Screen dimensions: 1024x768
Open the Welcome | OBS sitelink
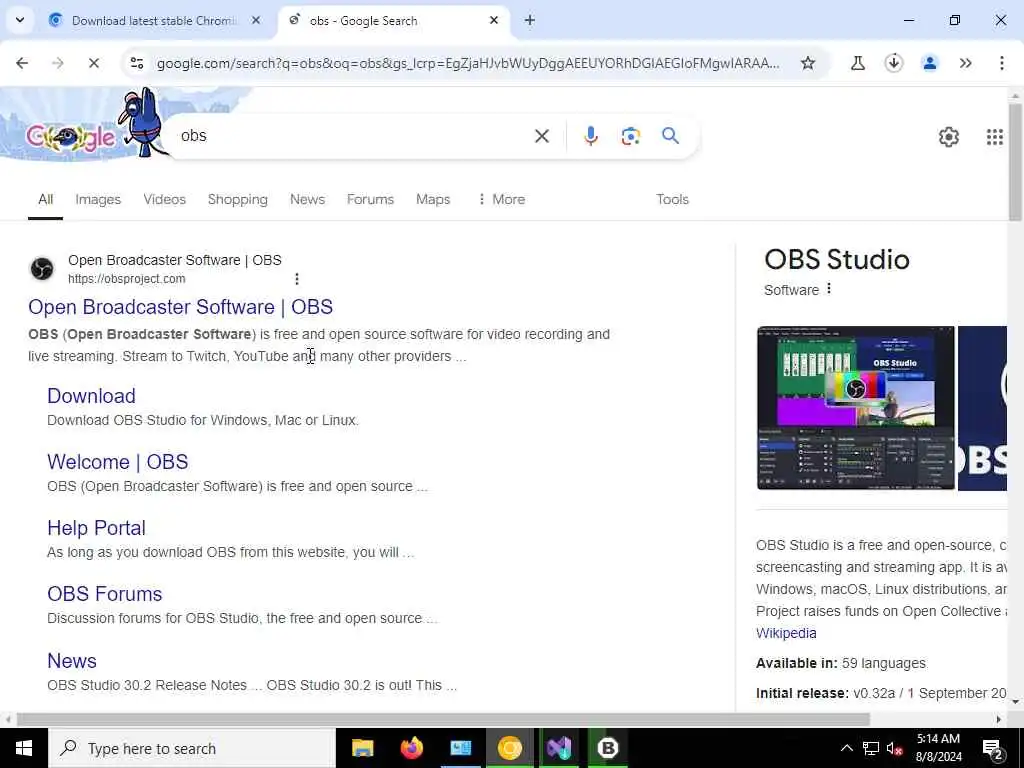pos(118,462)
